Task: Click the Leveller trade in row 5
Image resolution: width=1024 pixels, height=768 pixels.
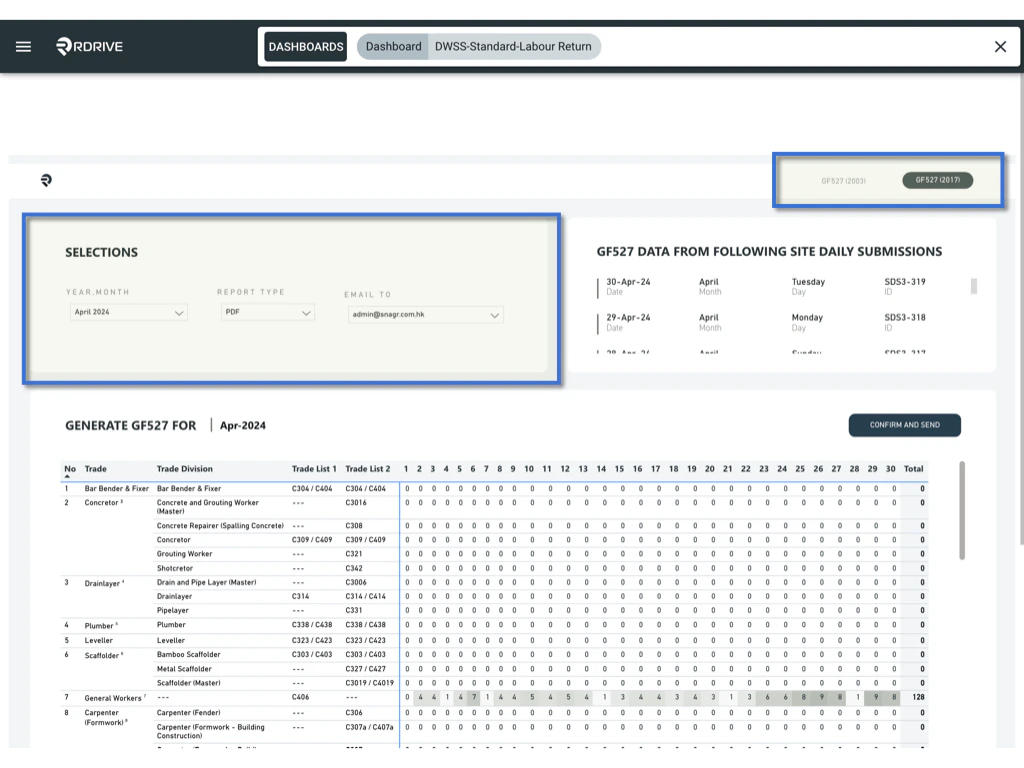Action: click(99, 641)
